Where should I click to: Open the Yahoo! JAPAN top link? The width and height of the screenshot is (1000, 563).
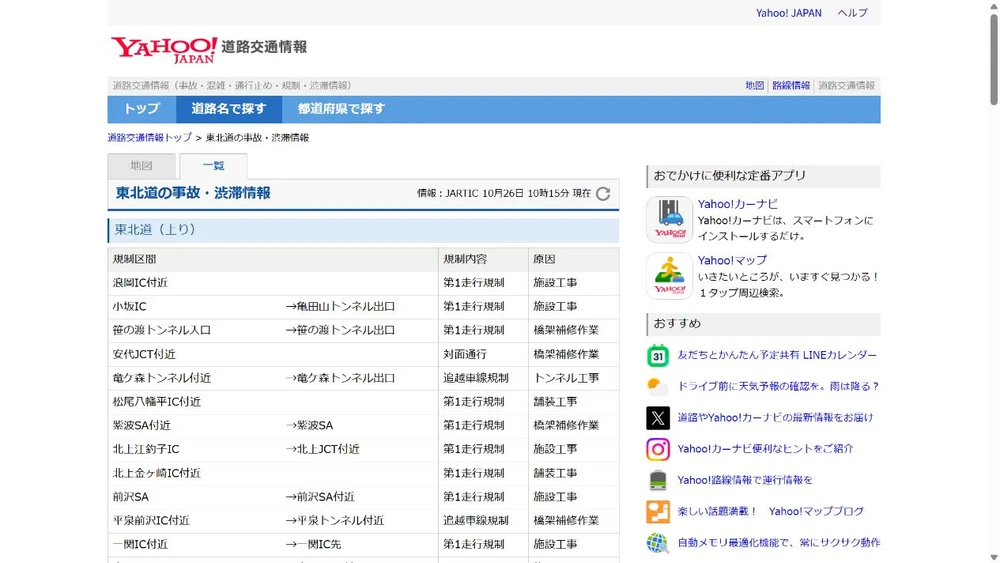point(788,13)
